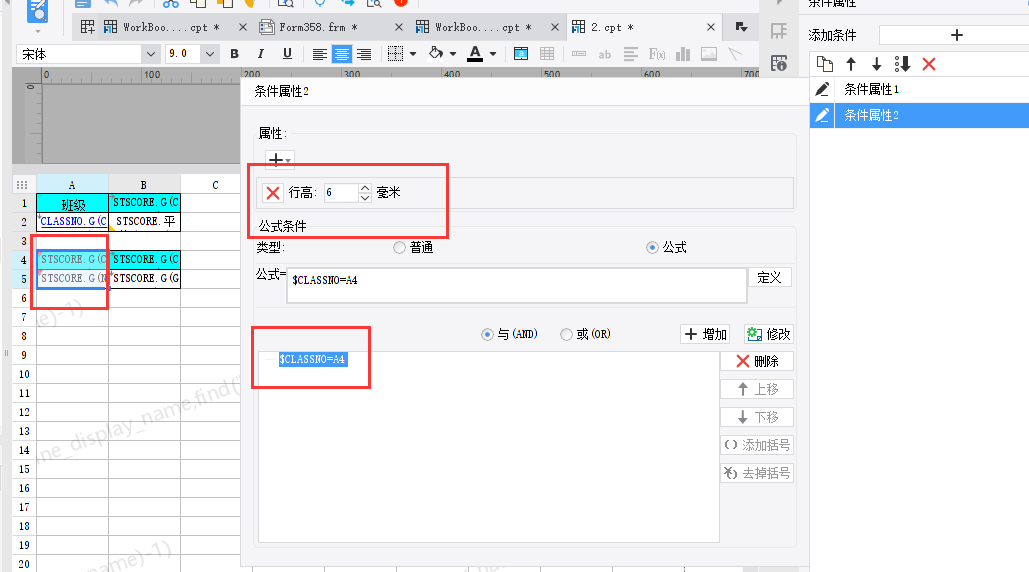Remove the 行高 property with red X
The height and width of the screenshot is (572, 1029).
(273, 193)
